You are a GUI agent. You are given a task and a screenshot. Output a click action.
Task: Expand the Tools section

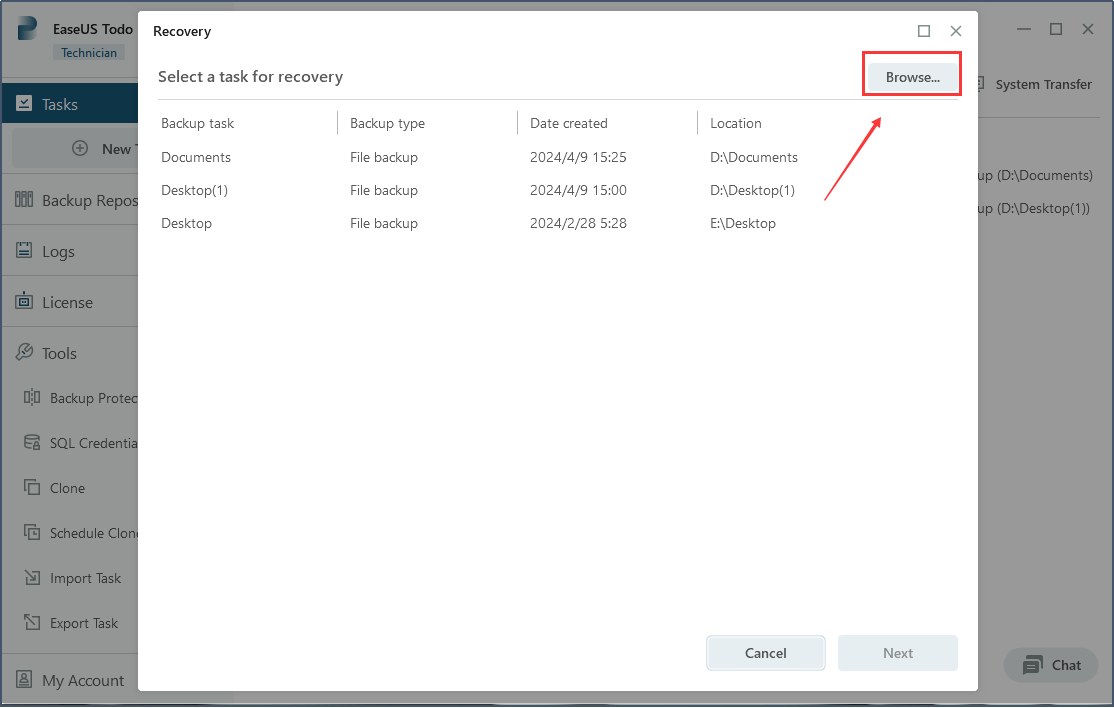click(60, 352)
